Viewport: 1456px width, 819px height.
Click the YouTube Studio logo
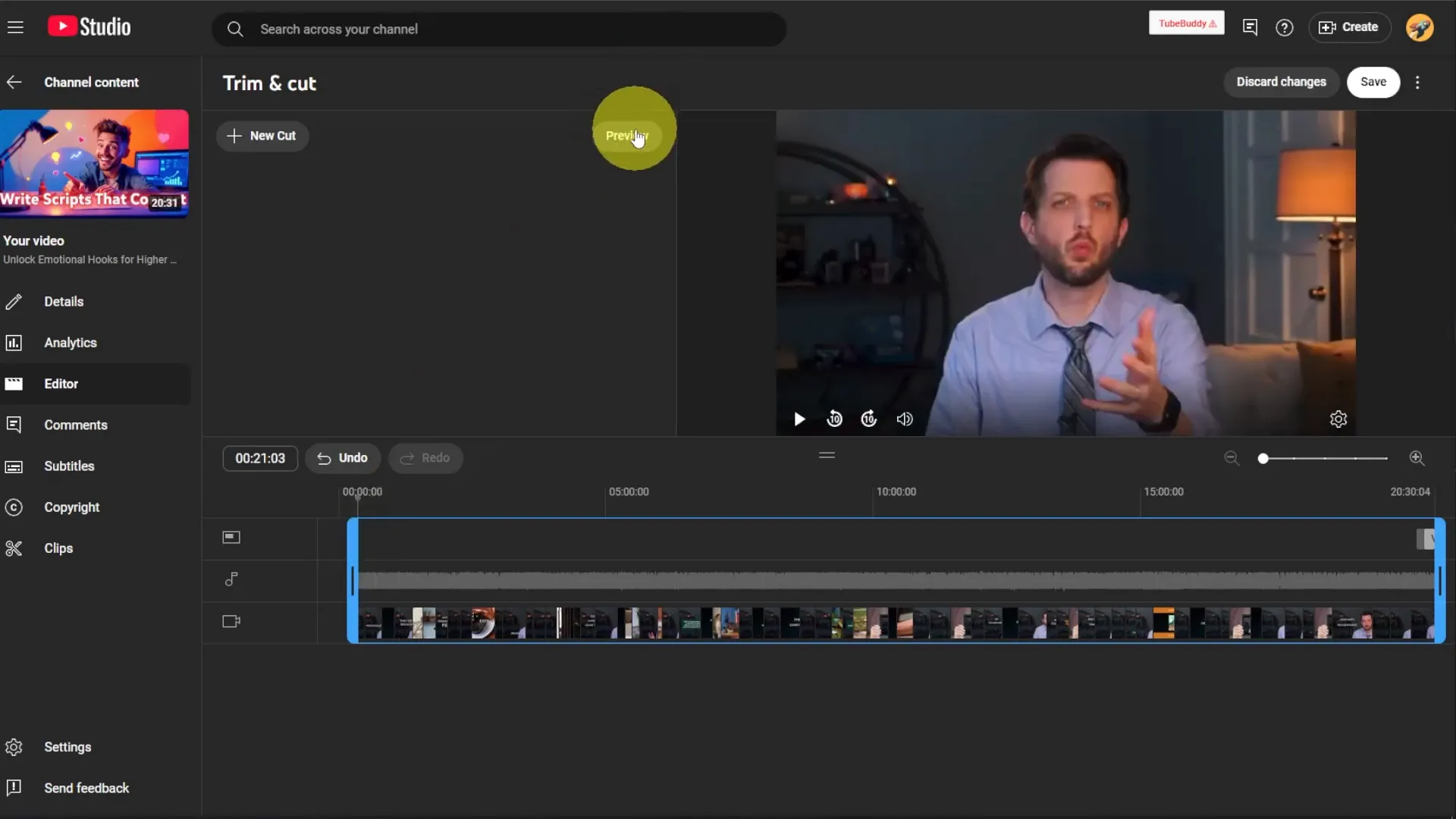89,27
